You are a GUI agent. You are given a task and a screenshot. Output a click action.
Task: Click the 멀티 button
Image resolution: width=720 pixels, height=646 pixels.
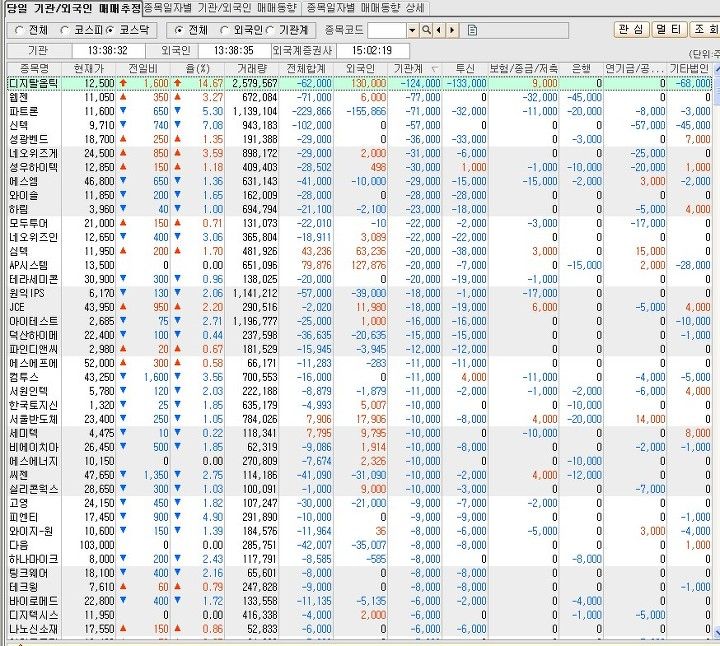pos(669,29)
